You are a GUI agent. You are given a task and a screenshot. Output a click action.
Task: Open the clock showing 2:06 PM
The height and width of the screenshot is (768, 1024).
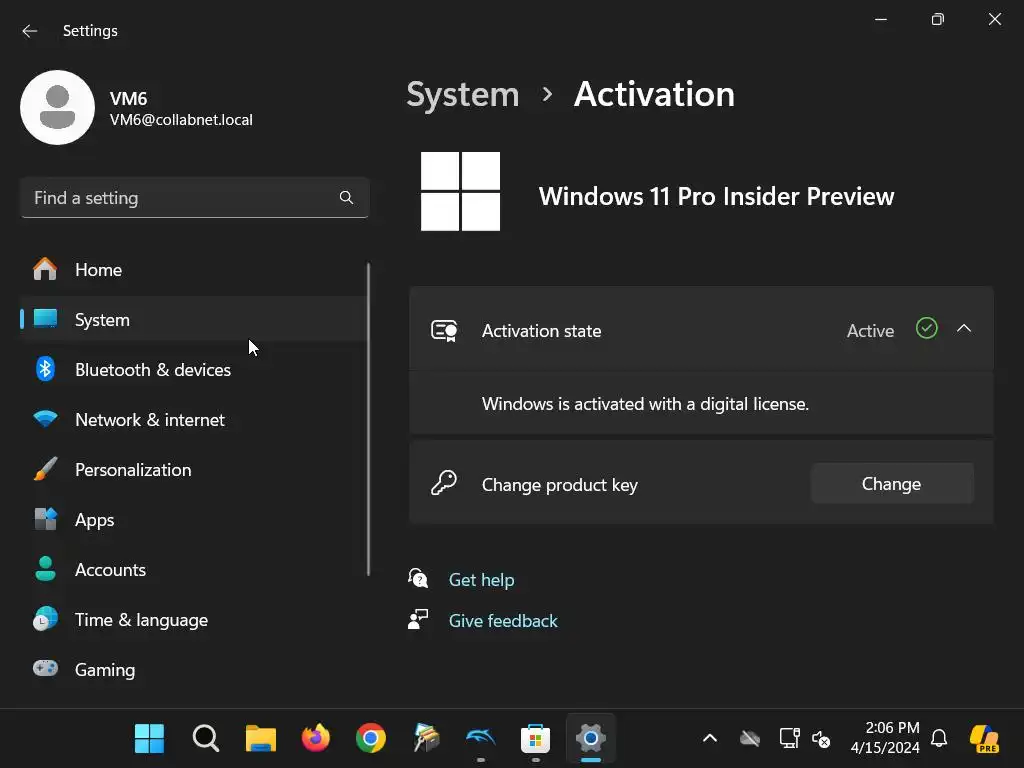click(x=885, y=738)
